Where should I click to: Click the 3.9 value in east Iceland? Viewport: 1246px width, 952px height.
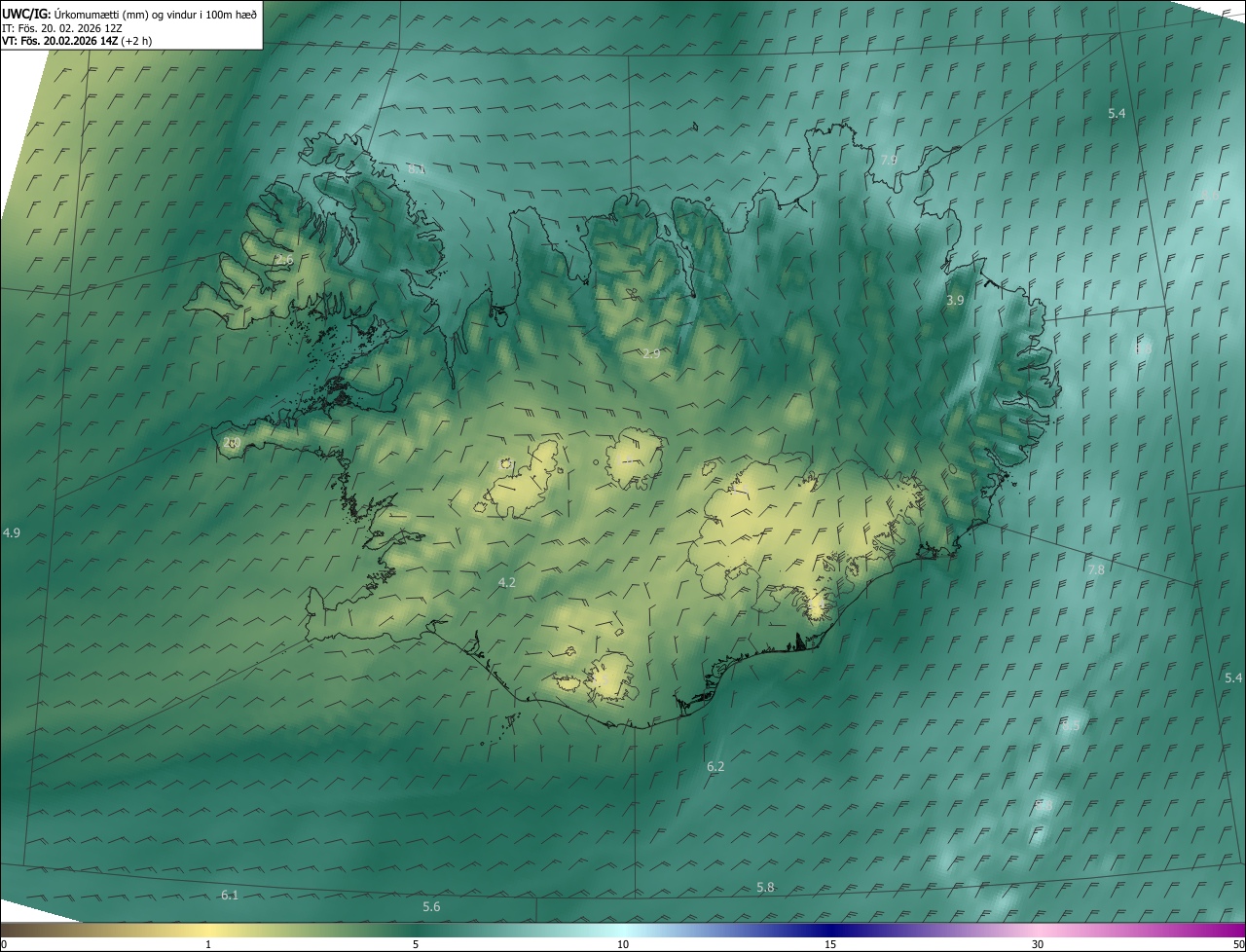(955, 301)
